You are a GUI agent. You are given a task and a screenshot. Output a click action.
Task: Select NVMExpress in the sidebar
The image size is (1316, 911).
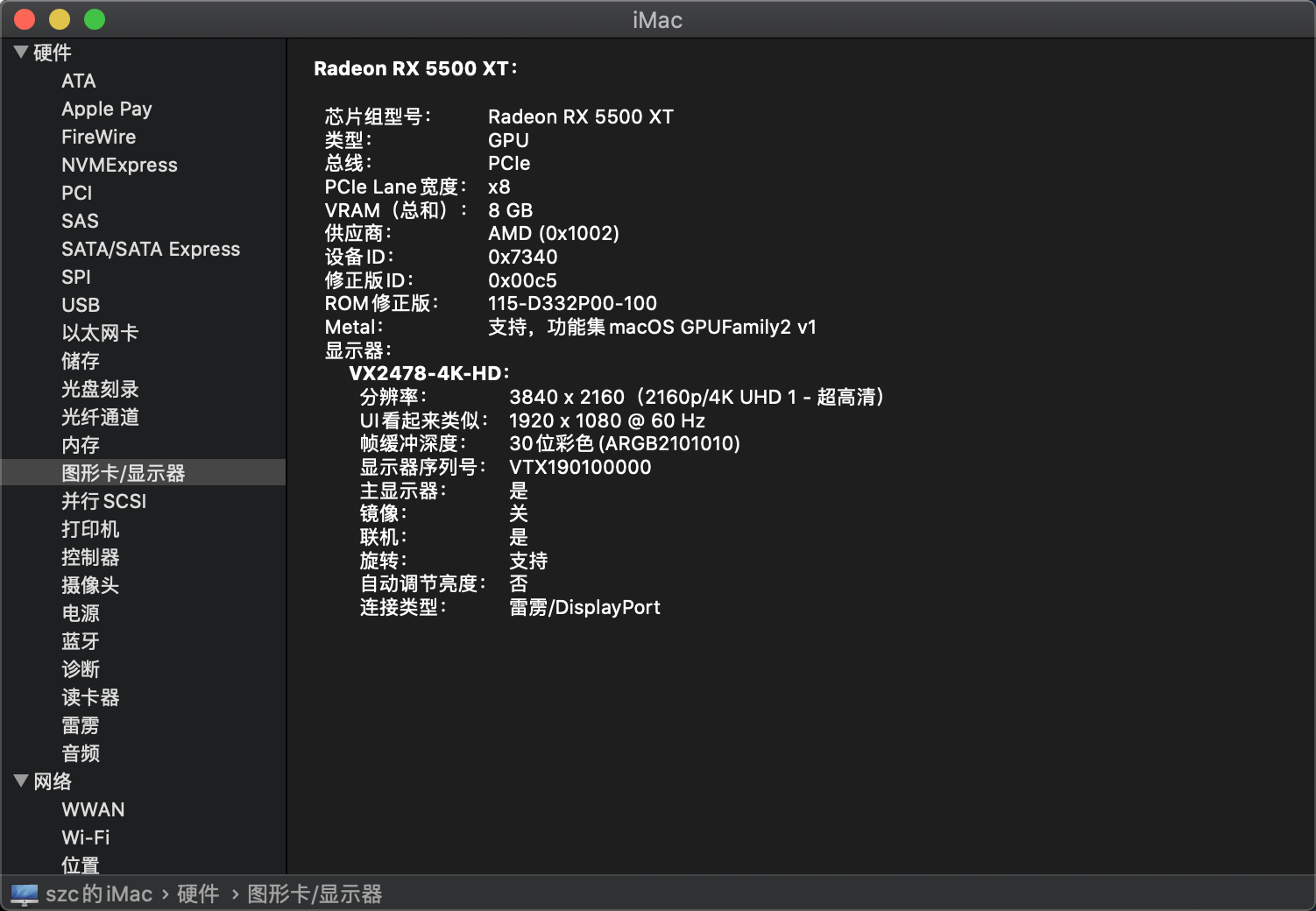(x=119, y=165)
